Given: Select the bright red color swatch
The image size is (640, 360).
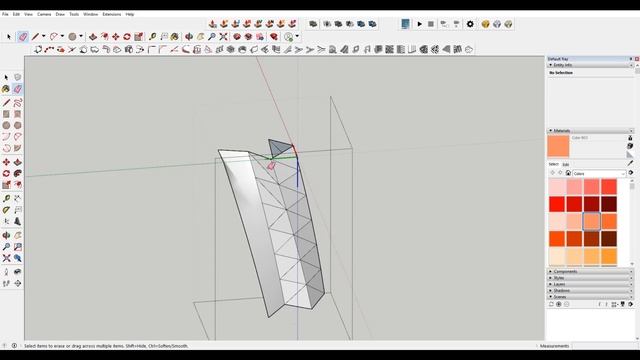Looking at the screenshot, I should (557, 204).
